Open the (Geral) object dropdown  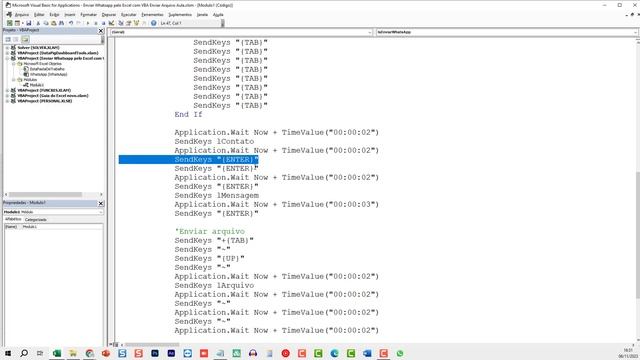point(369,32)
